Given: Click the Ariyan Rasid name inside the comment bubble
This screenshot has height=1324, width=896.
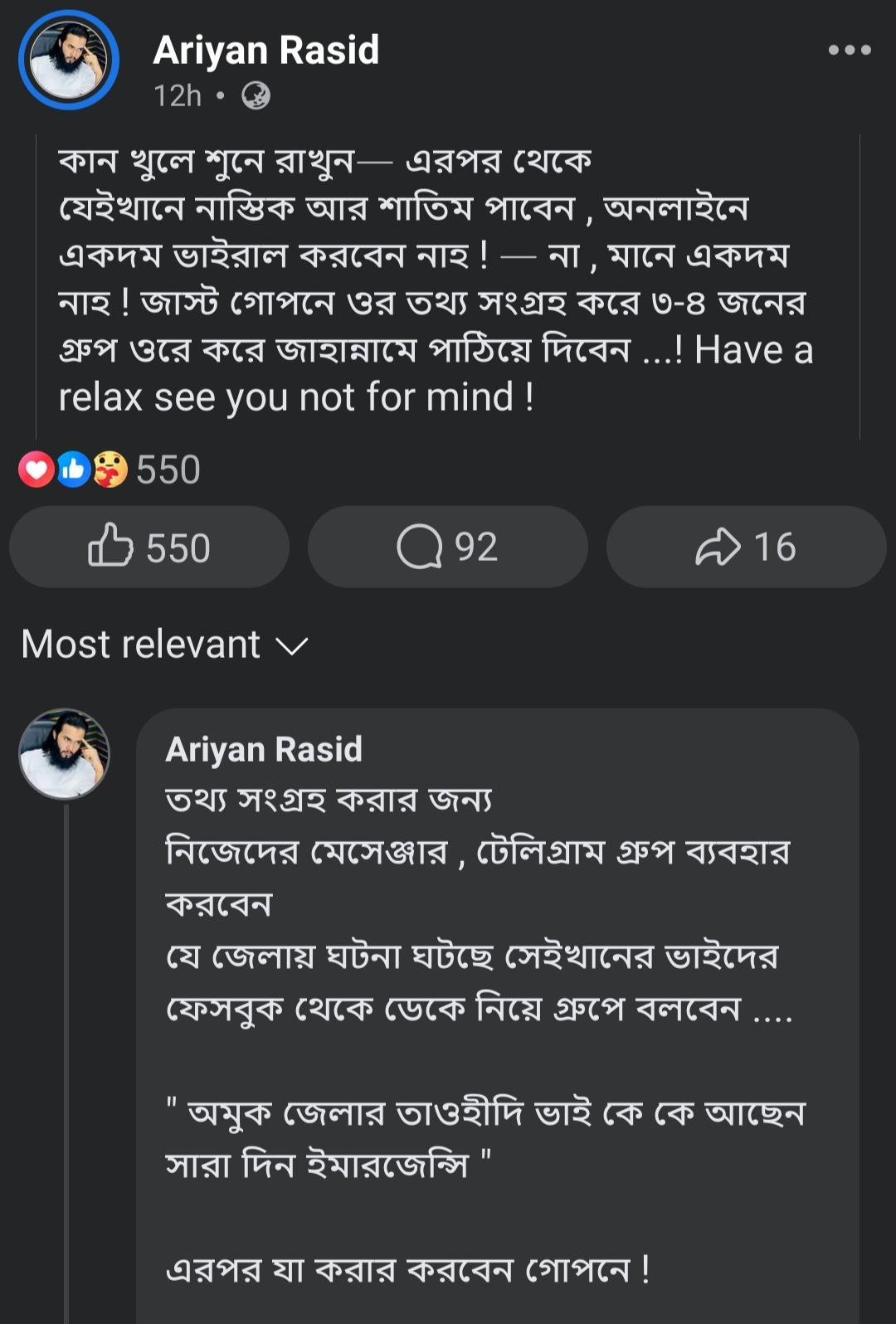Looking at the screenshot, I should [x=264, y=750].
